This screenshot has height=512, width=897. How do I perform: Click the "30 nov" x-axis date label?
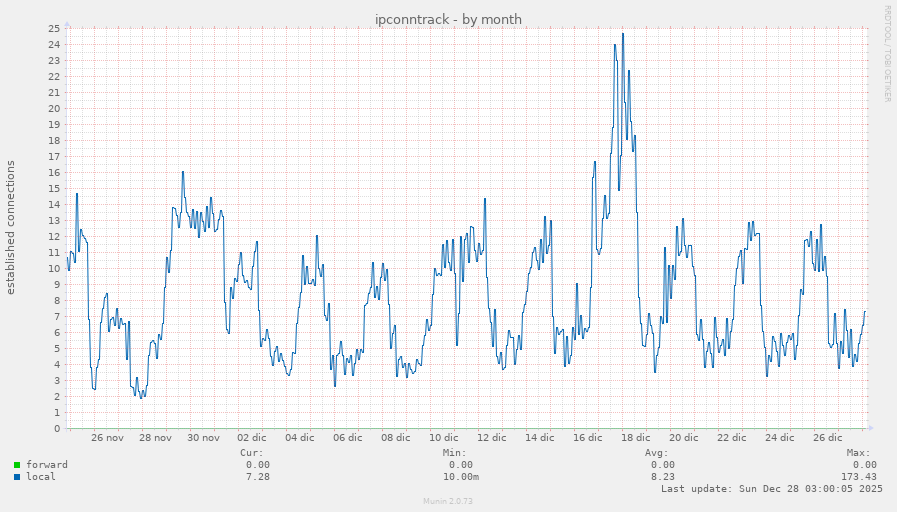(x=204, y=438)
